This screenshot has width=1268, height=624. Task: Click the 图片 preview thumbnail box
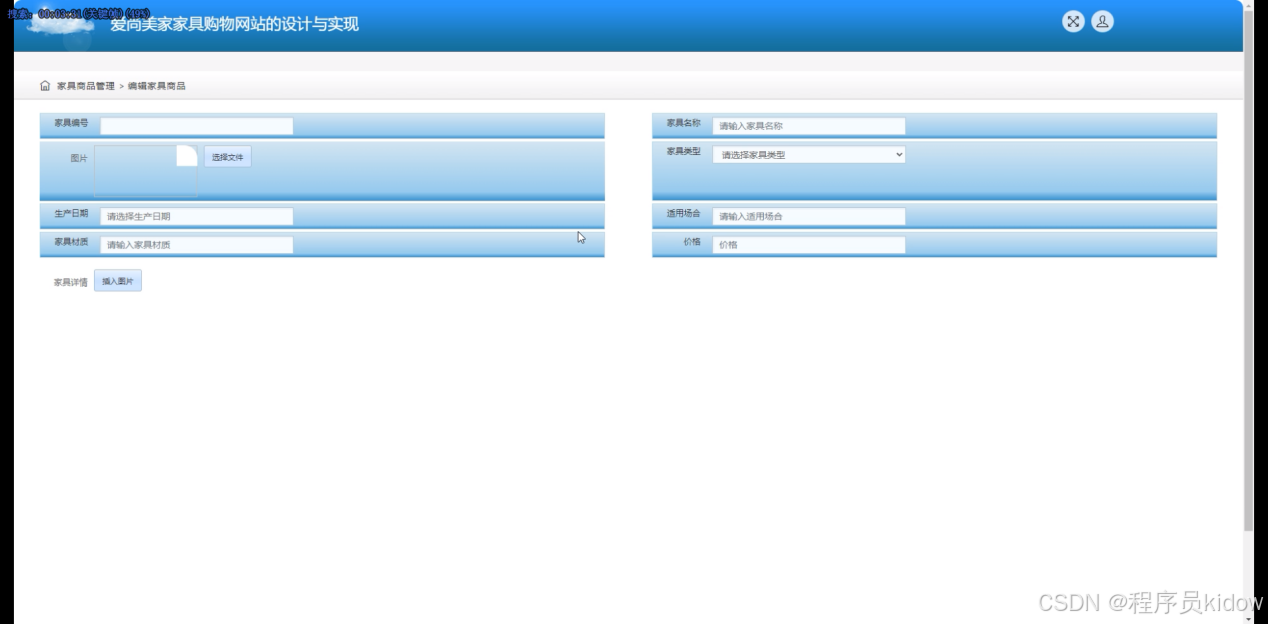pyautogui.click(x=146, y=171)
